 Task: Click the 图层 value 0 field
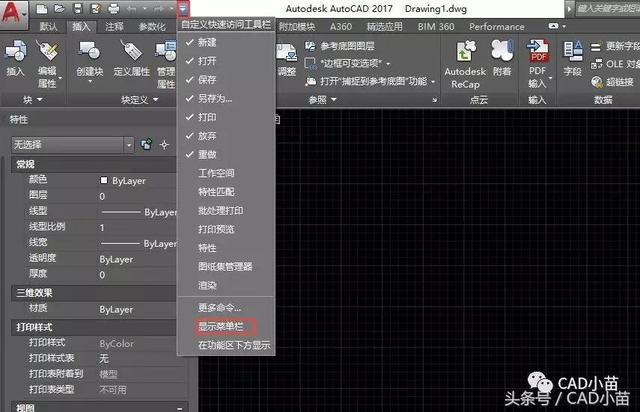[137, 196]
